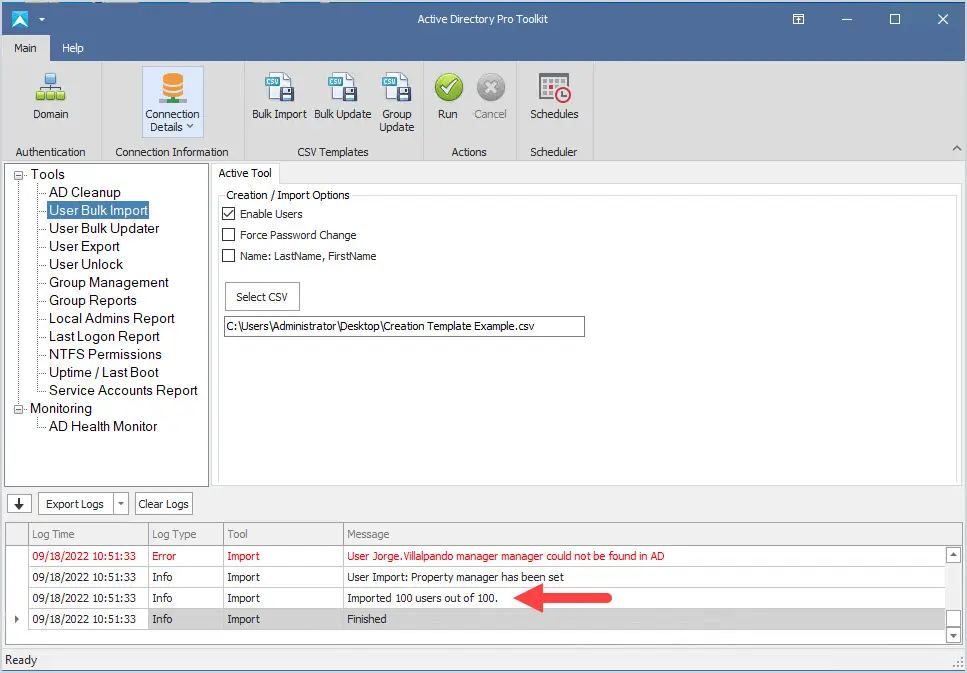967x673 pixels.
Task: Click the Clear Logs button
Action: 163,503
